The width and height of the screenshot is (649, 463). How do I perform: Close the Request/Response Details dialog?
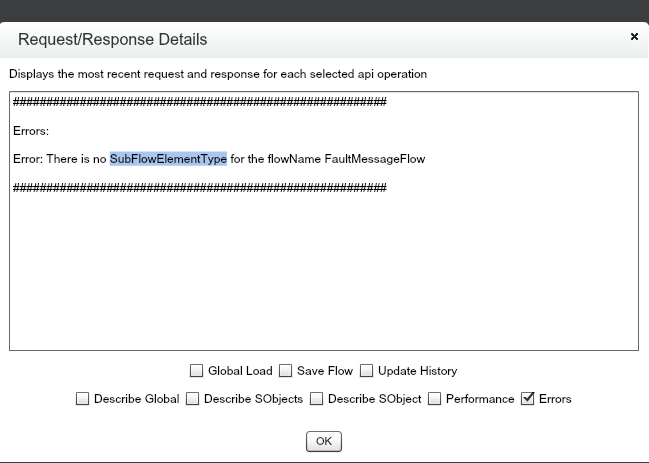click(634, 36)
